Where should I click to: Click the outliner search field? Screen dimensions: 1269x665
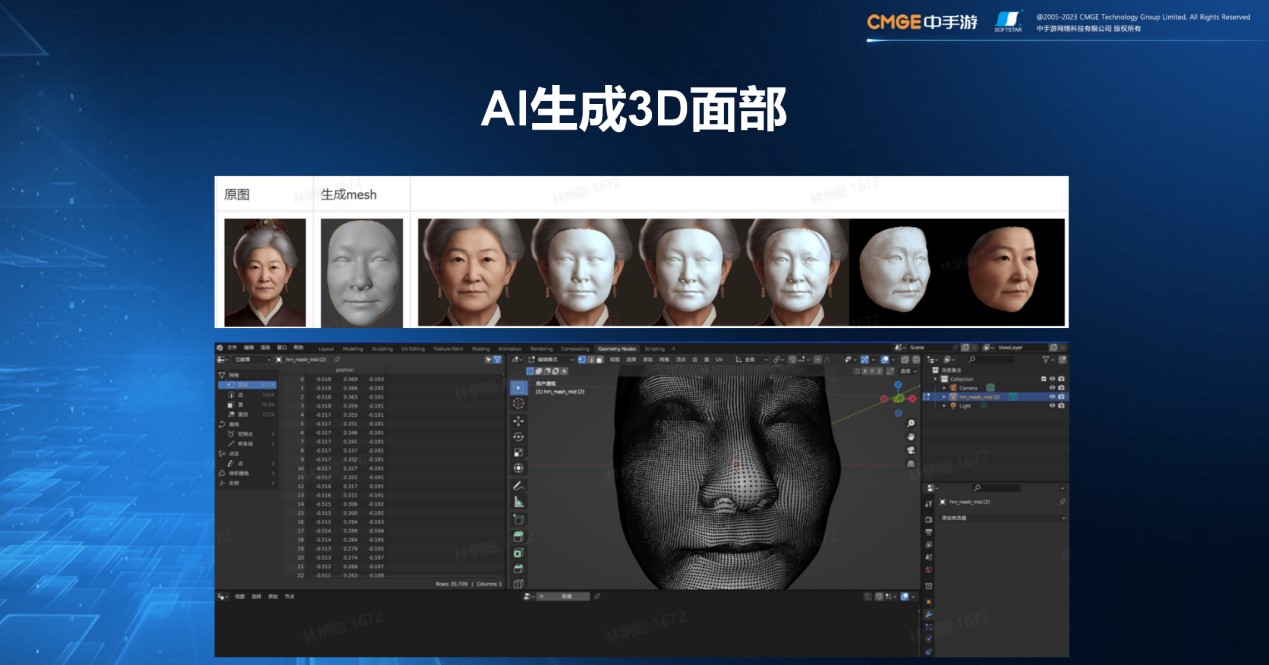tap(991, 359)
